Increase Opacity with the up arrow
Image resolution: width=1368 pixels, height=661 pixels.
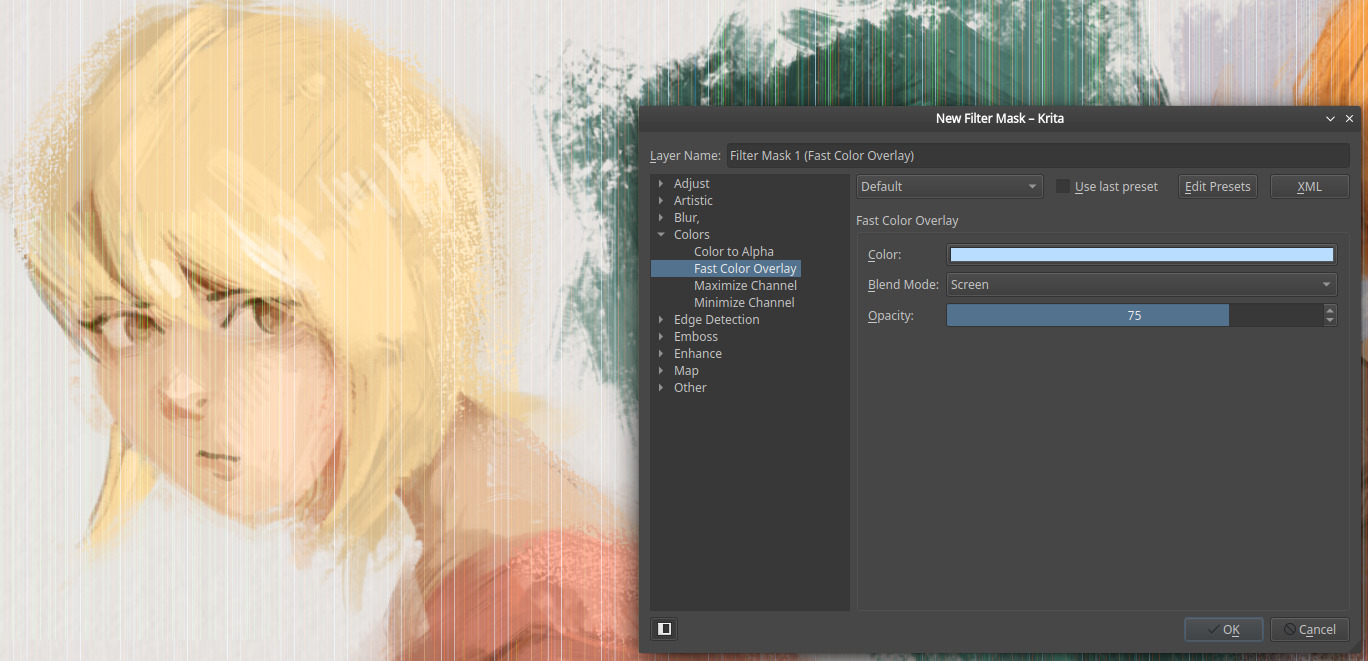pyautogui.click(x=1329, y=310)
